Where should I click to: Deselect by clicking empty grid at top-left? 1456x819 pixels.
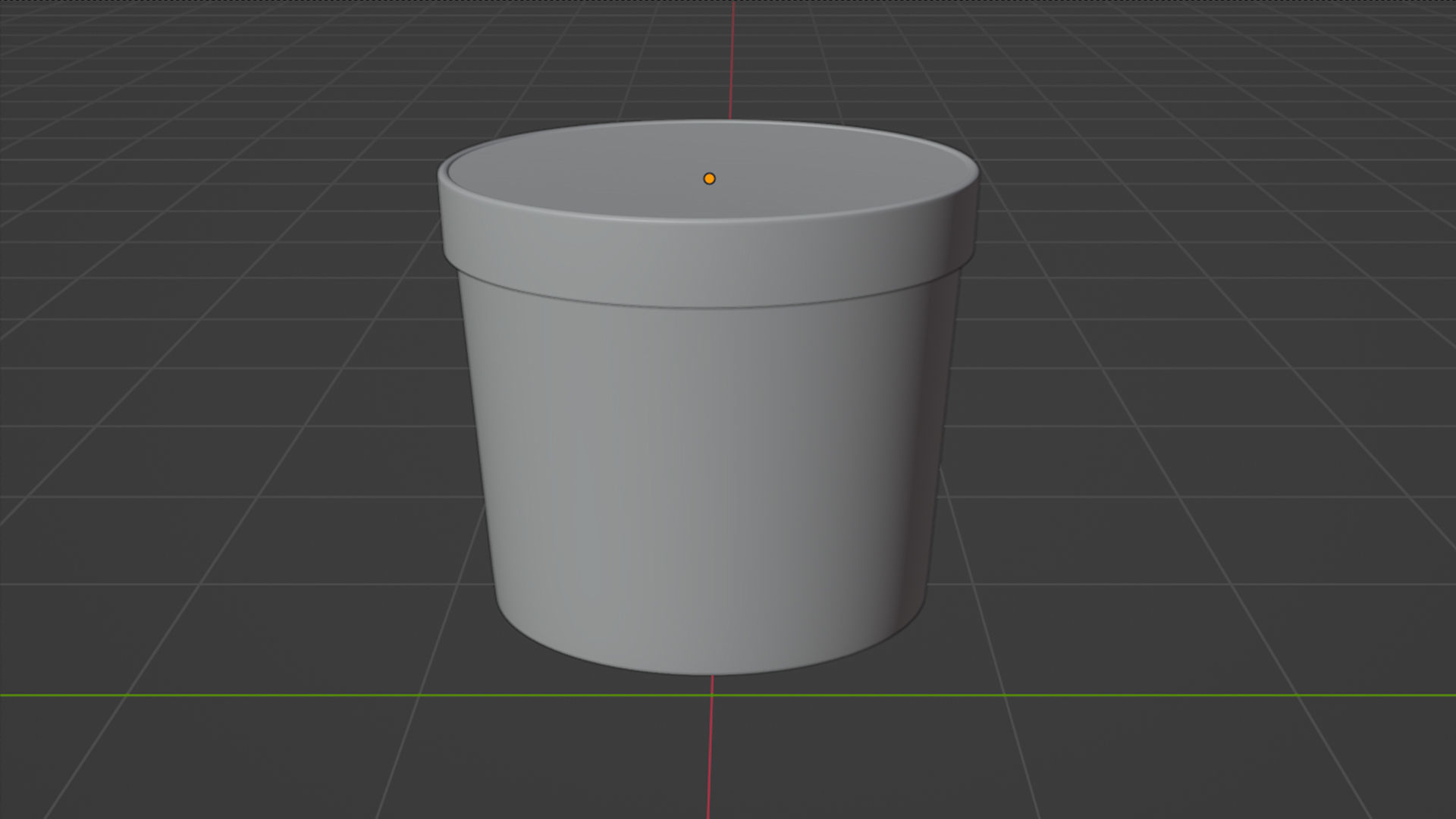coord(152,91)
